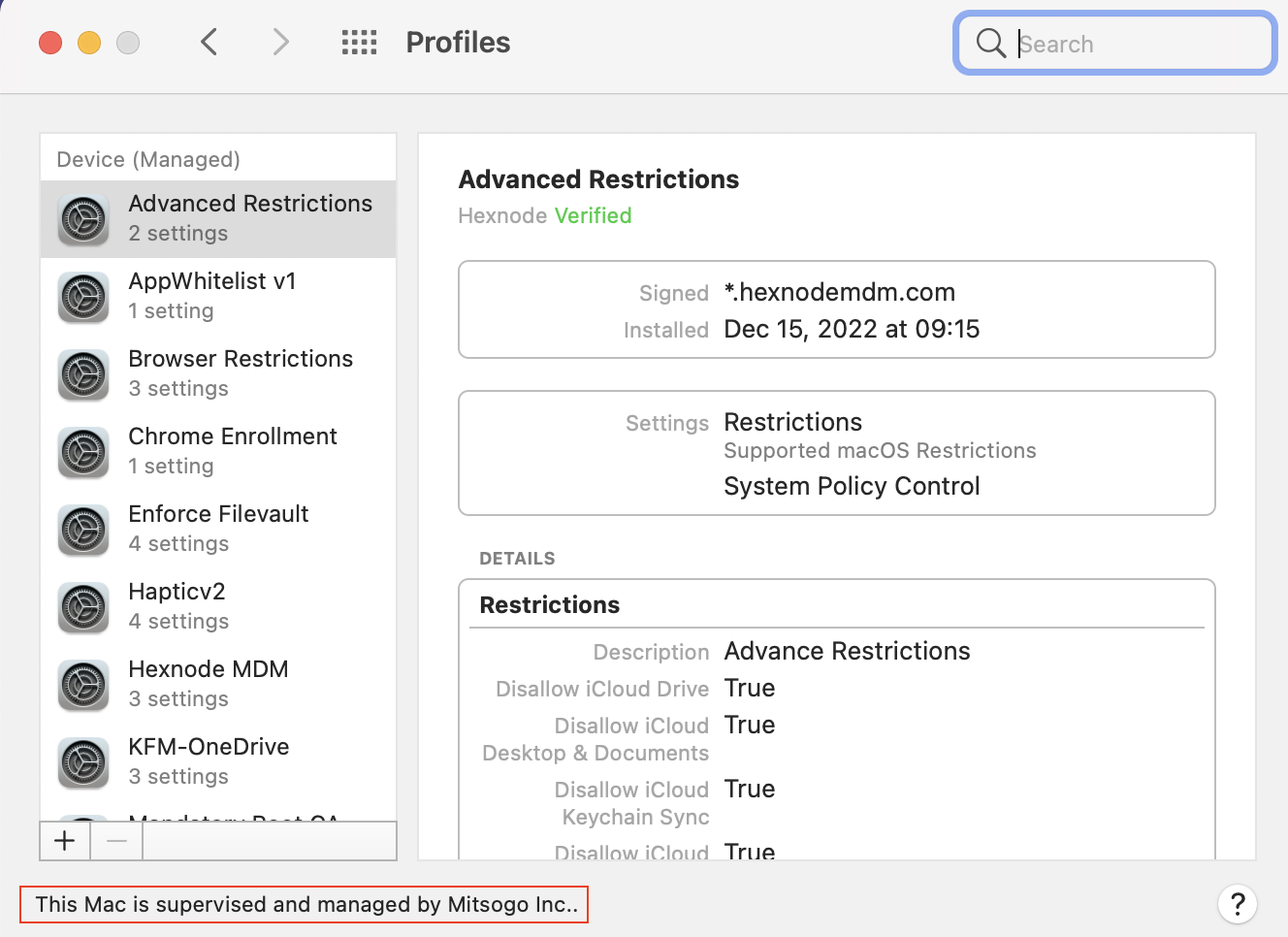Image resolution: width=1288 pixels, height=937 pixels.
Task: Click Disallow iCloud Desktop & Documents label
Action: [596, 739]
